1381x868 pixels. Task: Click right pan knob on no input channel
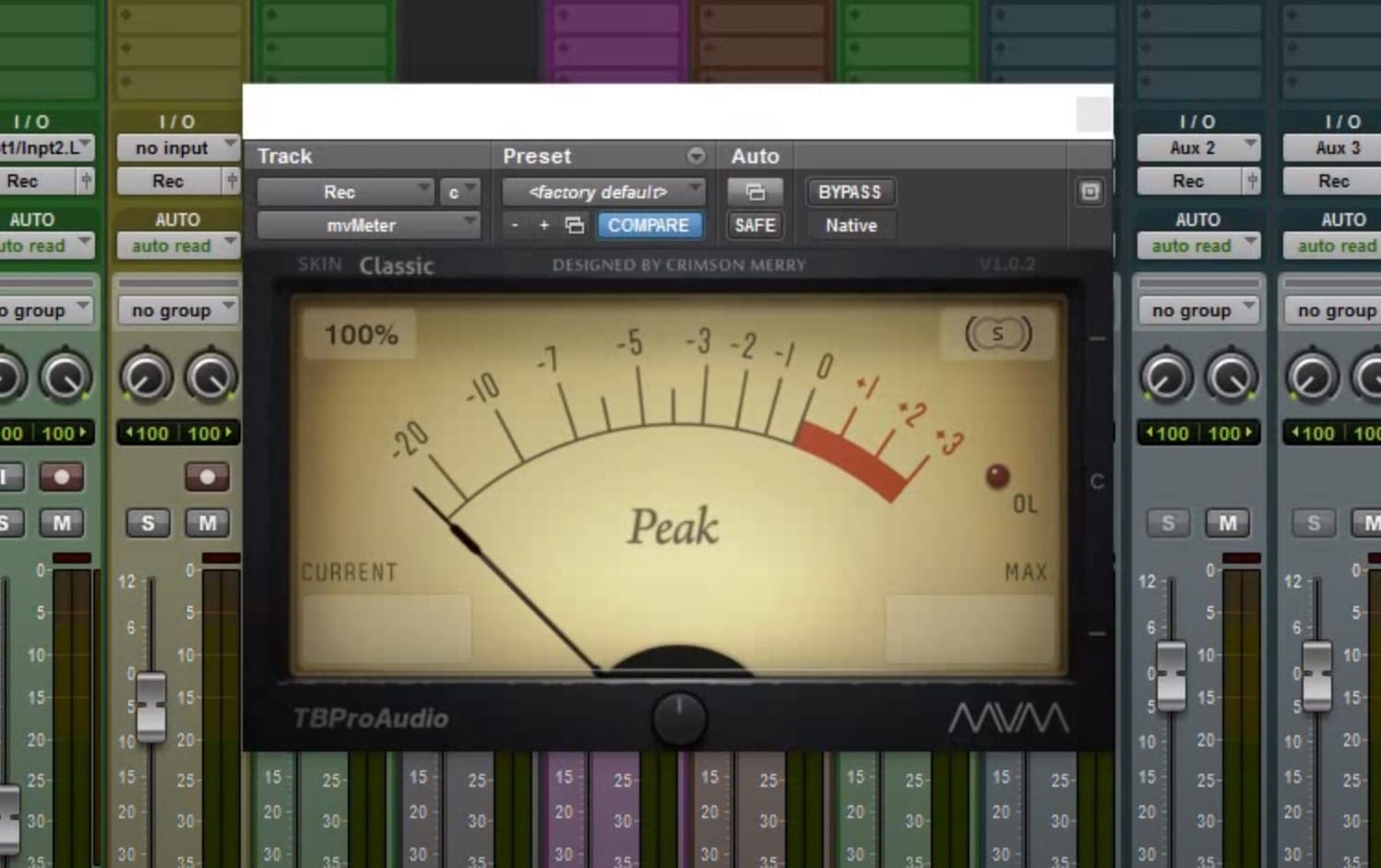click(210, 377)
